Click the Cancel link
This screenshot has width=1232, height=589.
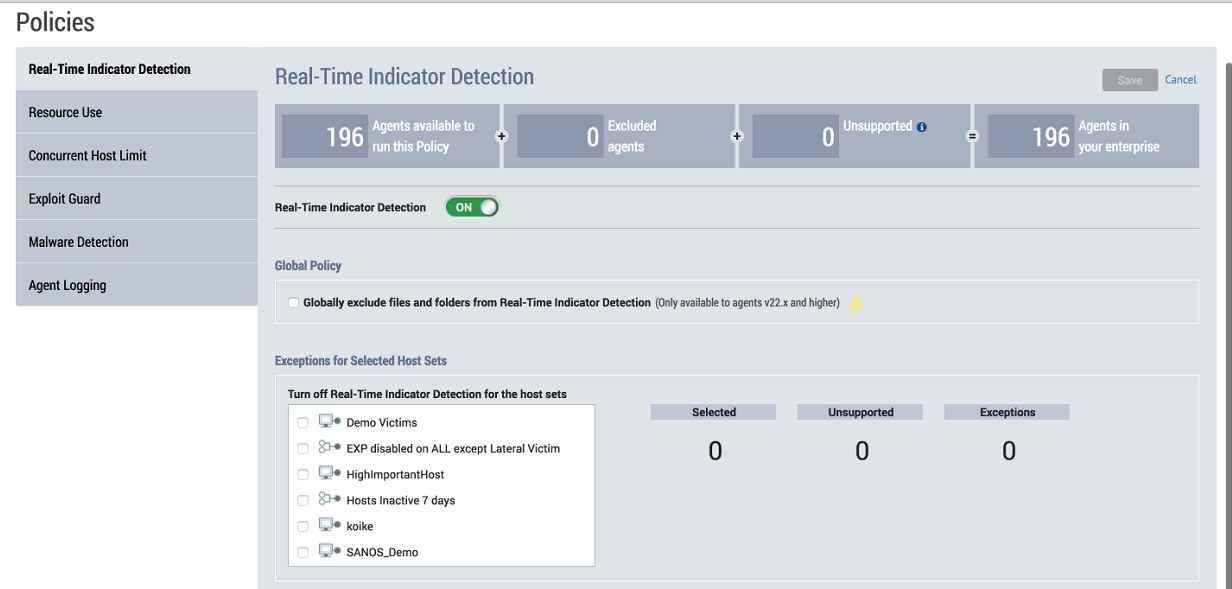pyautogui.click(x=1181, y=80)
